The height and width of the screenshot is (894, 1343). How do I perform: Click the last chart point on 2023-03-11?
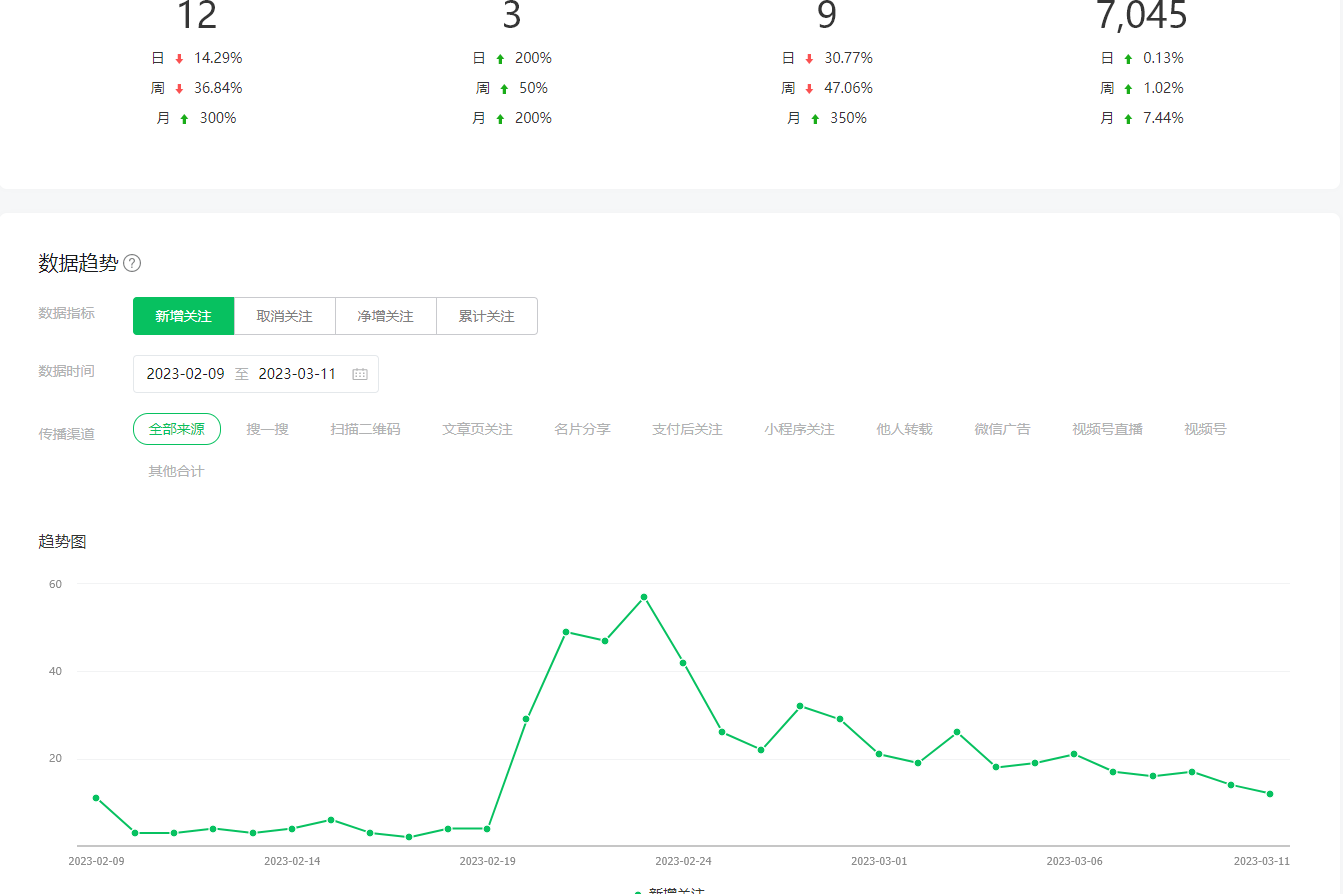pyautogui.click(x=1270, y=794)
